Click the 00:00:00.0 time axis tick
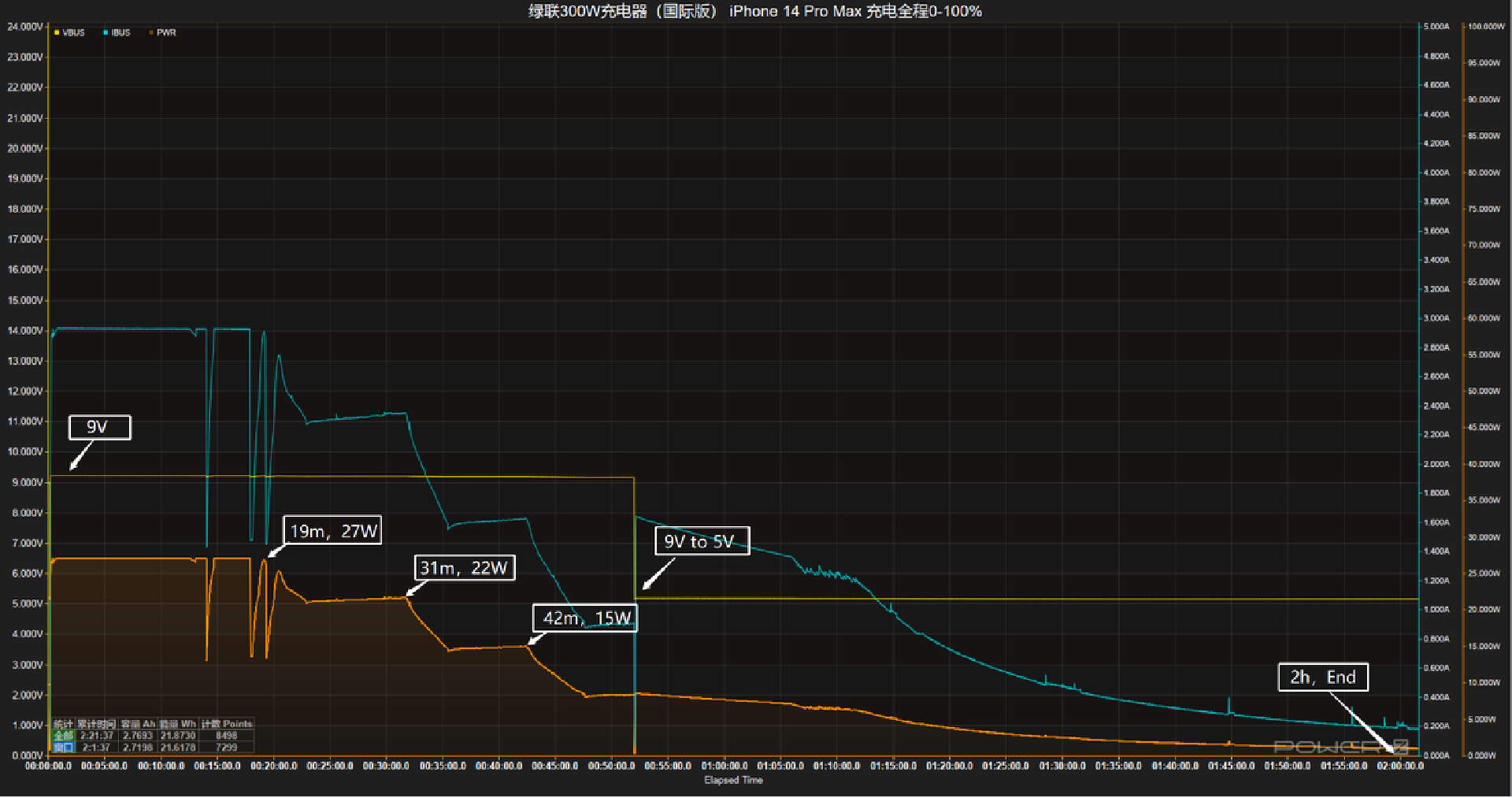This screenshot has height=798, width=1512. coord(48,766)
